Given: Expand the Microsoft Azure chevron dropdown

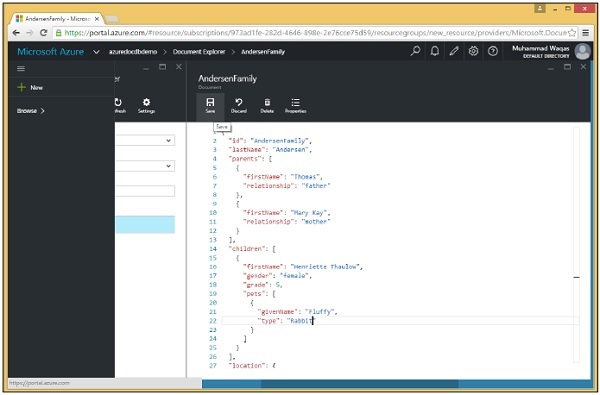Looking at the screenshot, I should [96, 52].
